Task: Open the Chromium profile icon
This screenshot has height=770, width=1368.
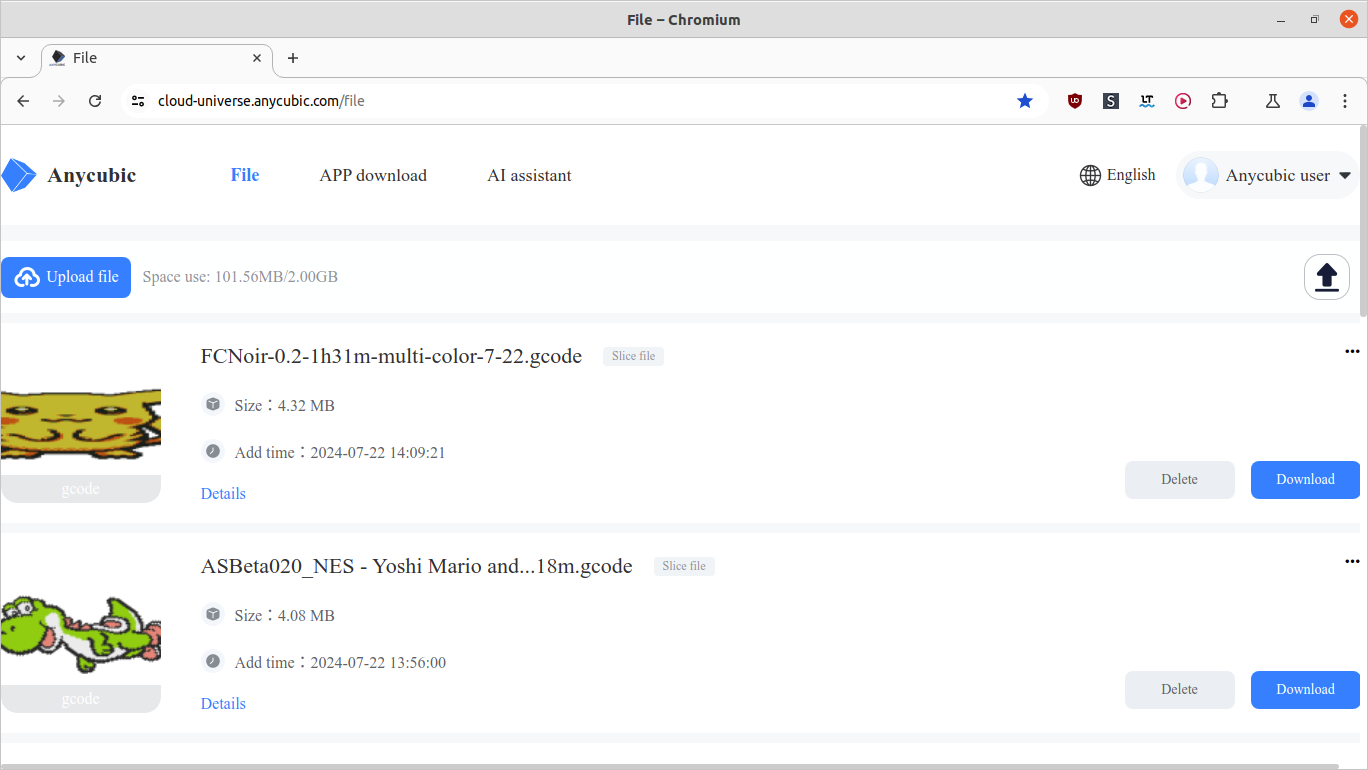Action: 1309,101
